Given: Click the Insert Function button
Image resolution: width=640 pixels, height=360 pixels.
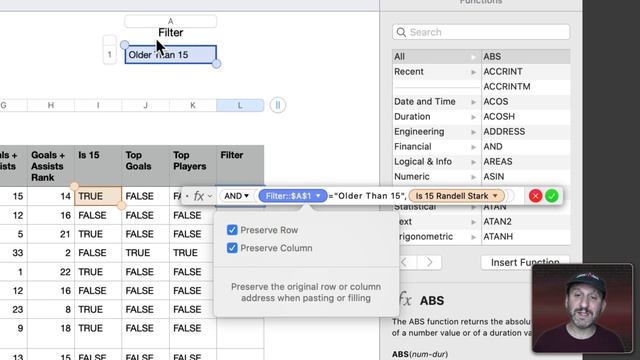Looking at the screenshot, I should click(x=525, y=262).
